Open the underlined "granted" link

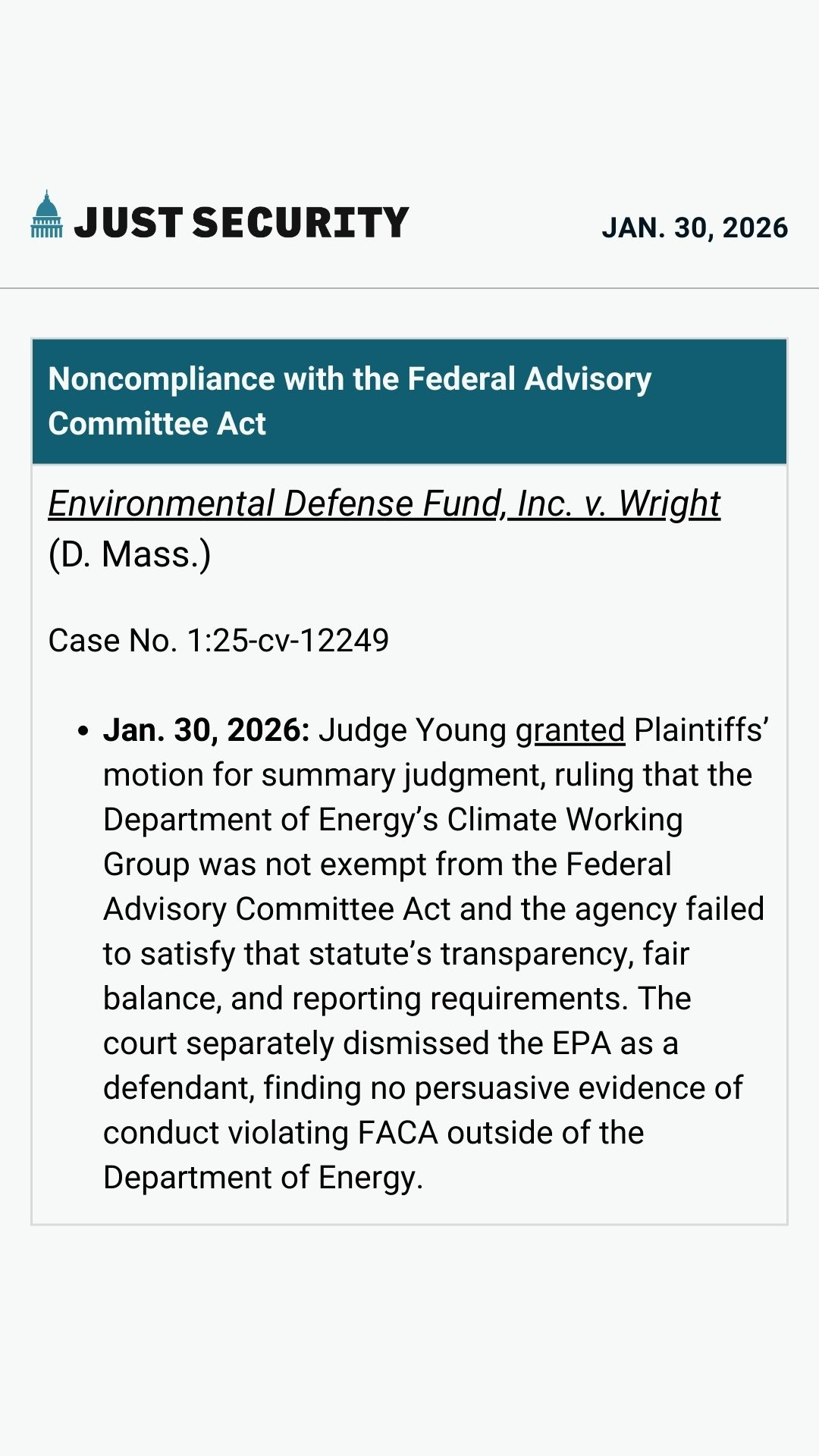[x=570, y=730]
